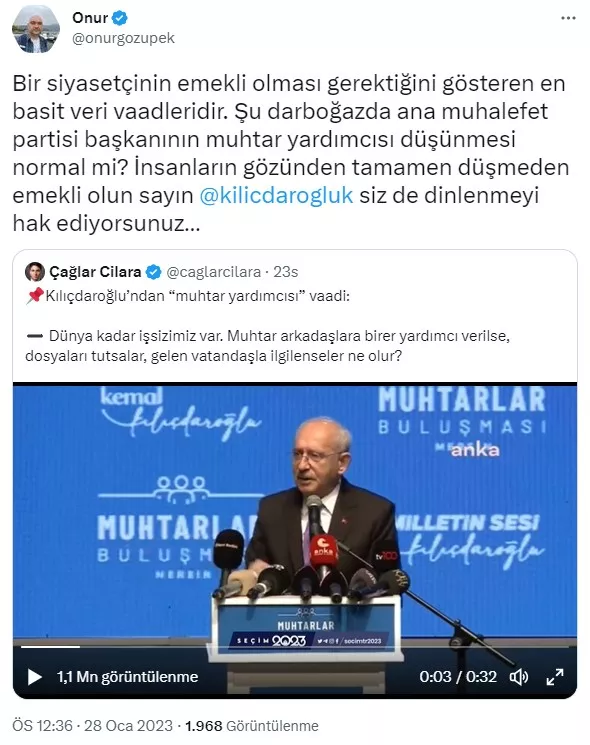
Task: Click the video thumbnail of the podium speech
Action: tap(295, 513)
